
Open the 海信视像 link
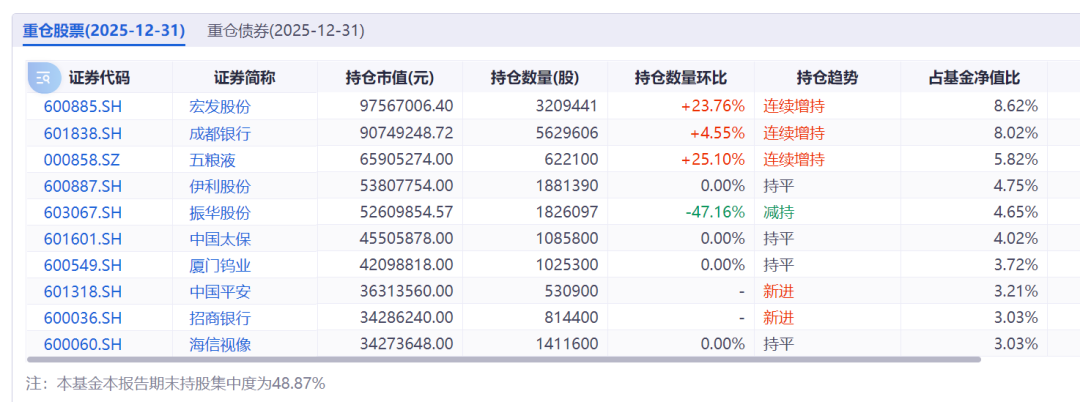219,344
